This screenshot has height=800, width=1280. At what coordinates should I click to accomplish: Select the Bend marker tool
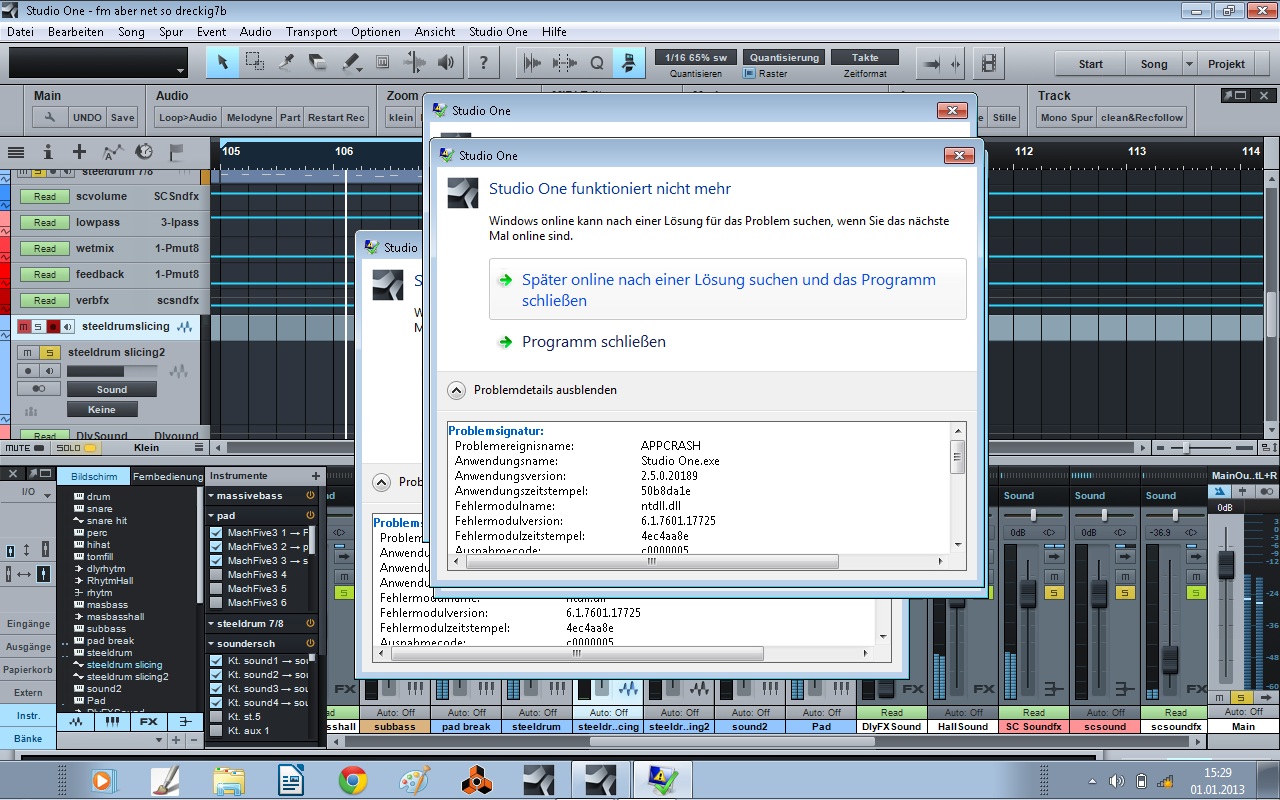[x=413, y=63]
